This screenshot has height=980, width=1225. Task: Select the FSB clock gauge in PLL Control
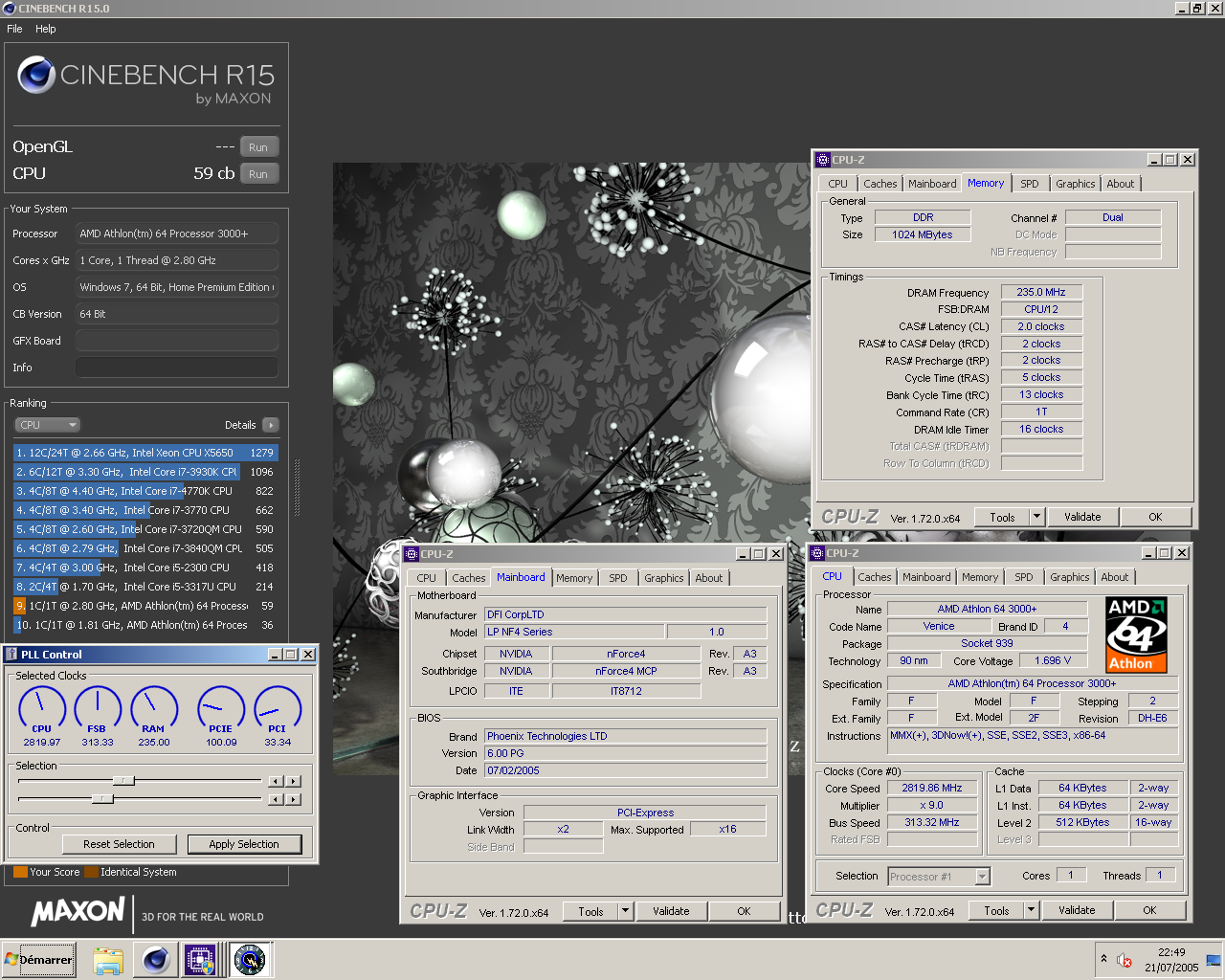point(98,709)
